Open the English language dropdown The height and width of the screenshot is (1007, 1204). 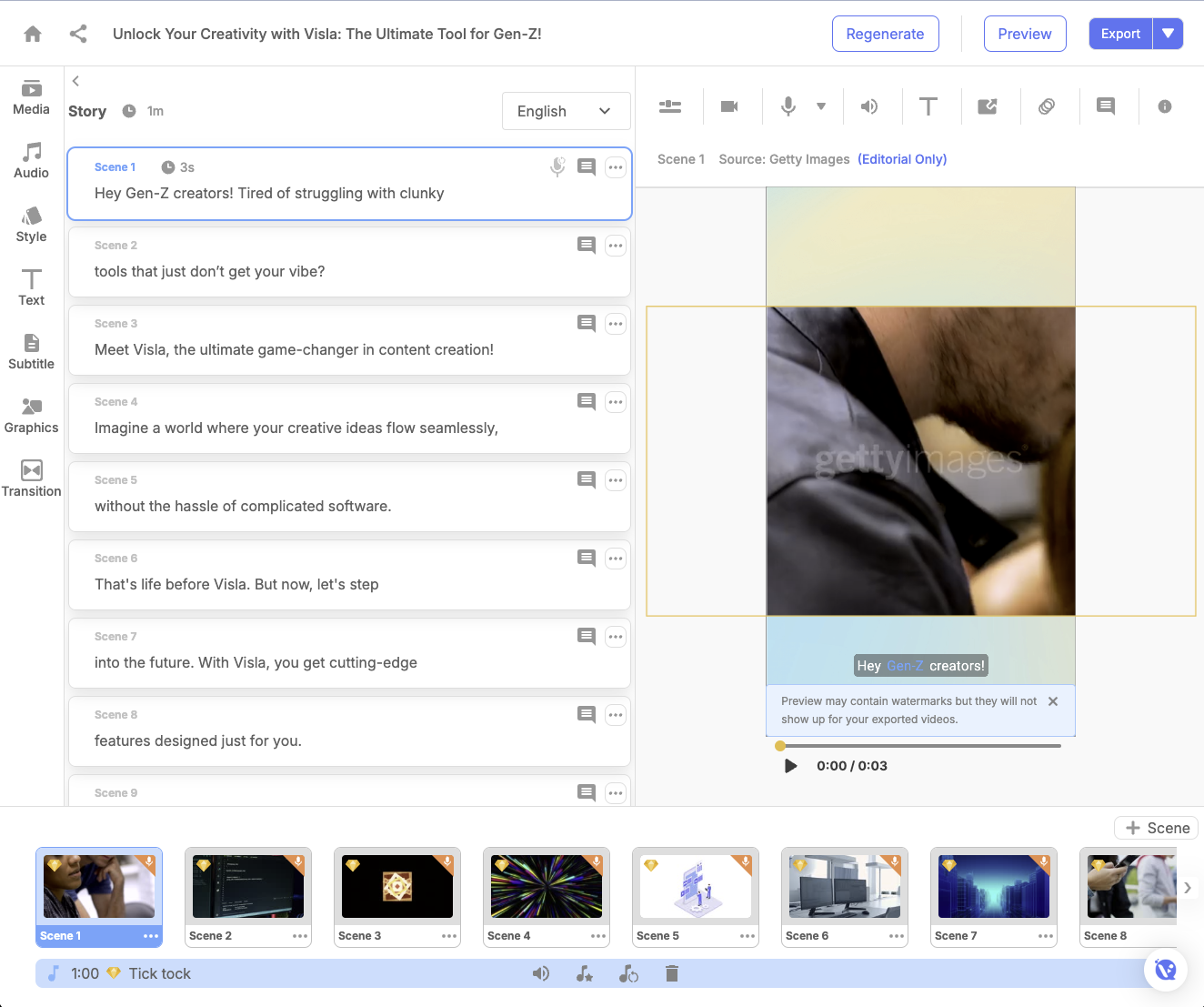(566, 111)
